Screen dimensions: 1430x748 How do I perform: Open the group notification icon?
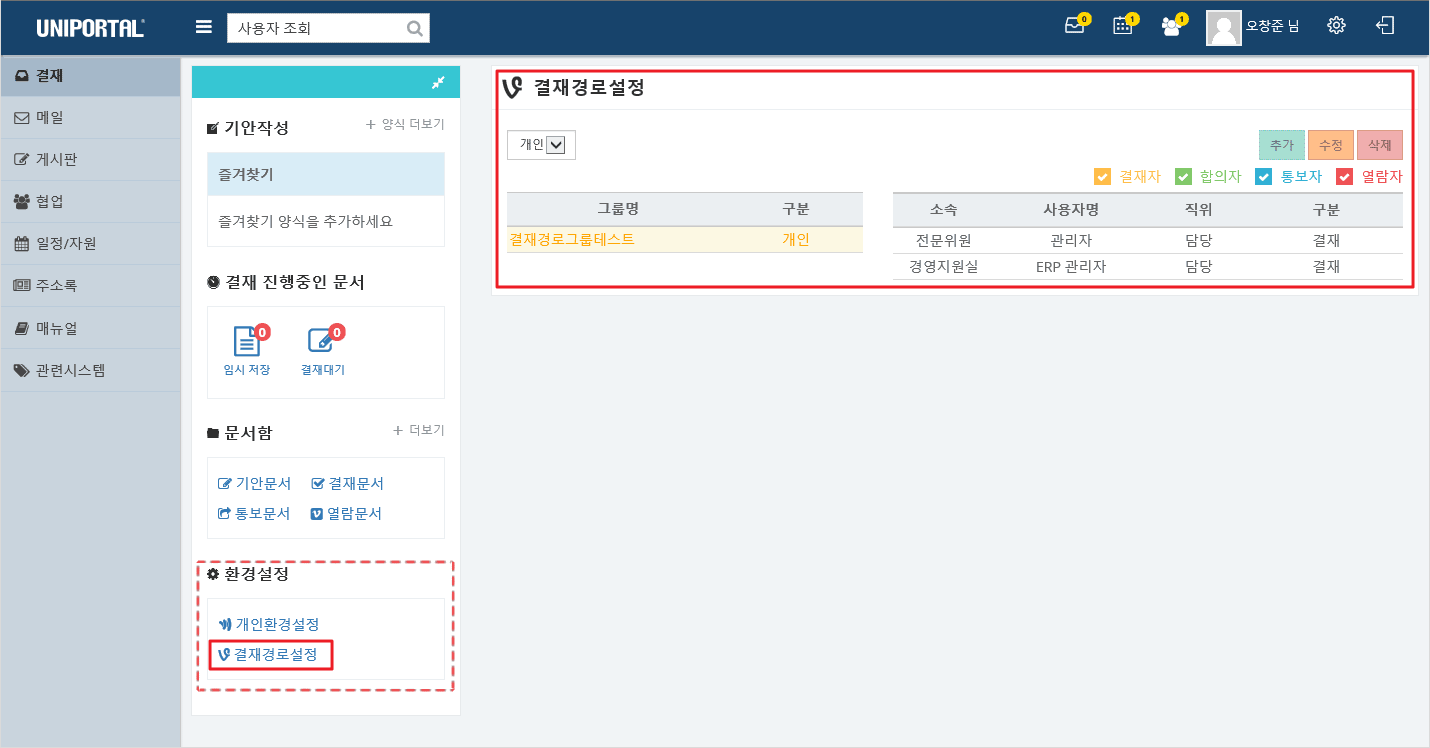[x=1173, y=26]
